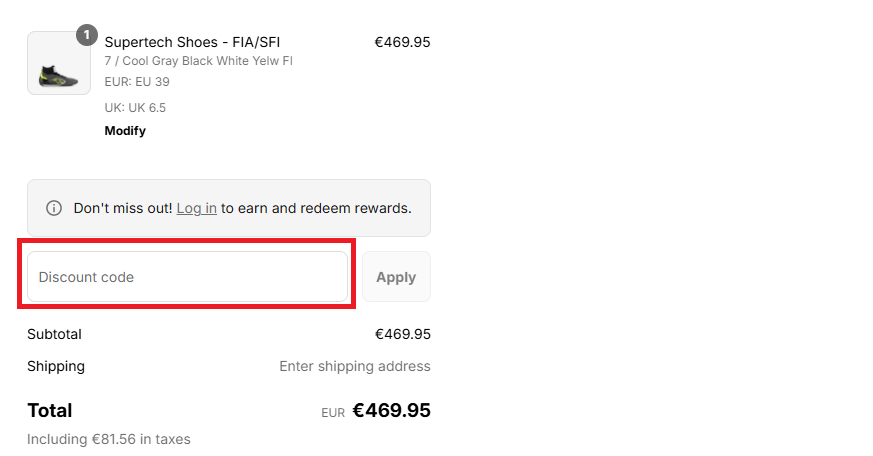Viewport: 873px width, 456px height.
Task: Click the Subtotal amount €469.95
Action: 402,334
